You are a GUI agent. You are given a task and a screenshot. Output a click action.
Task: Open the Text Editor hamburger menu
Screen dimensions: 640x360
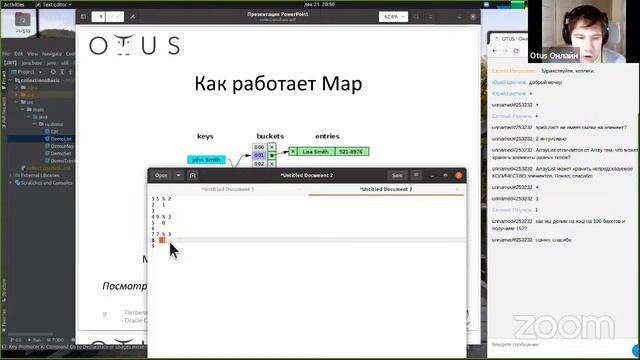[416, 175]
